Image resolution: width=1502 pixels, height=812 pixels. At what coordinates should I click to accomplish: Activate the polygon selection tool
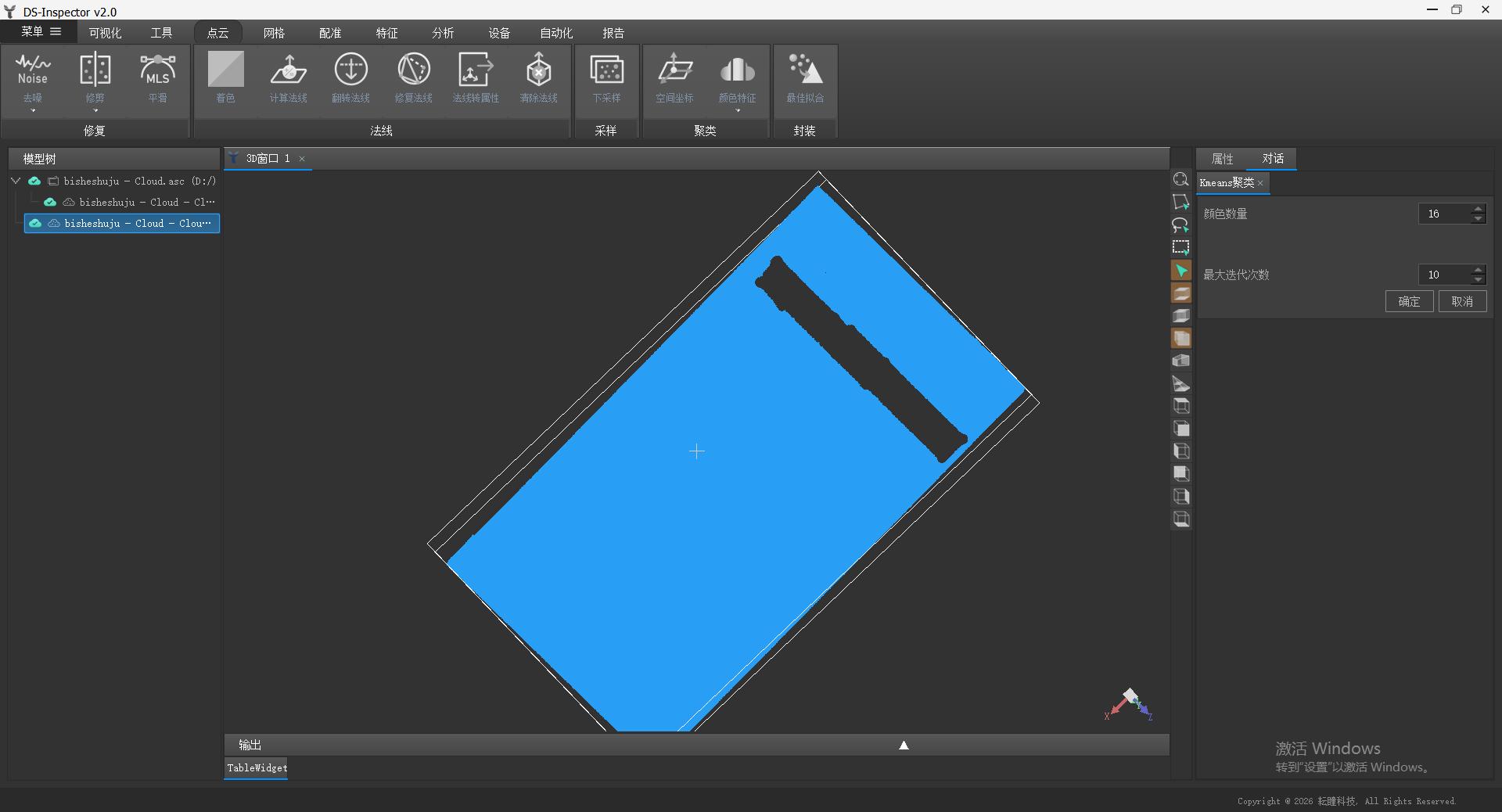pos(1181,202)
